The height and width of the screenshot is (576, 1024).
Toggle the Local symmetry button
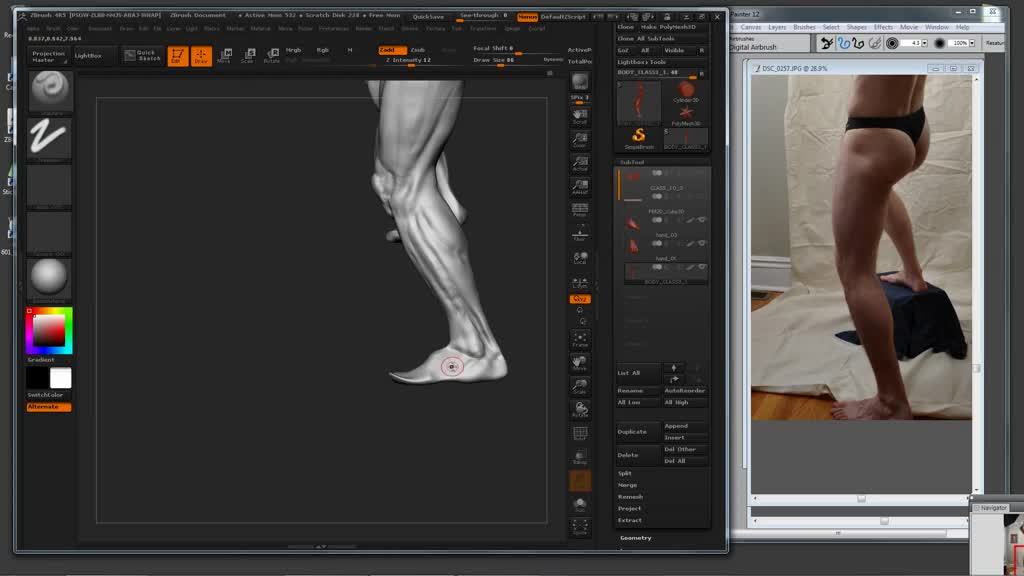(x=580, y=258)
